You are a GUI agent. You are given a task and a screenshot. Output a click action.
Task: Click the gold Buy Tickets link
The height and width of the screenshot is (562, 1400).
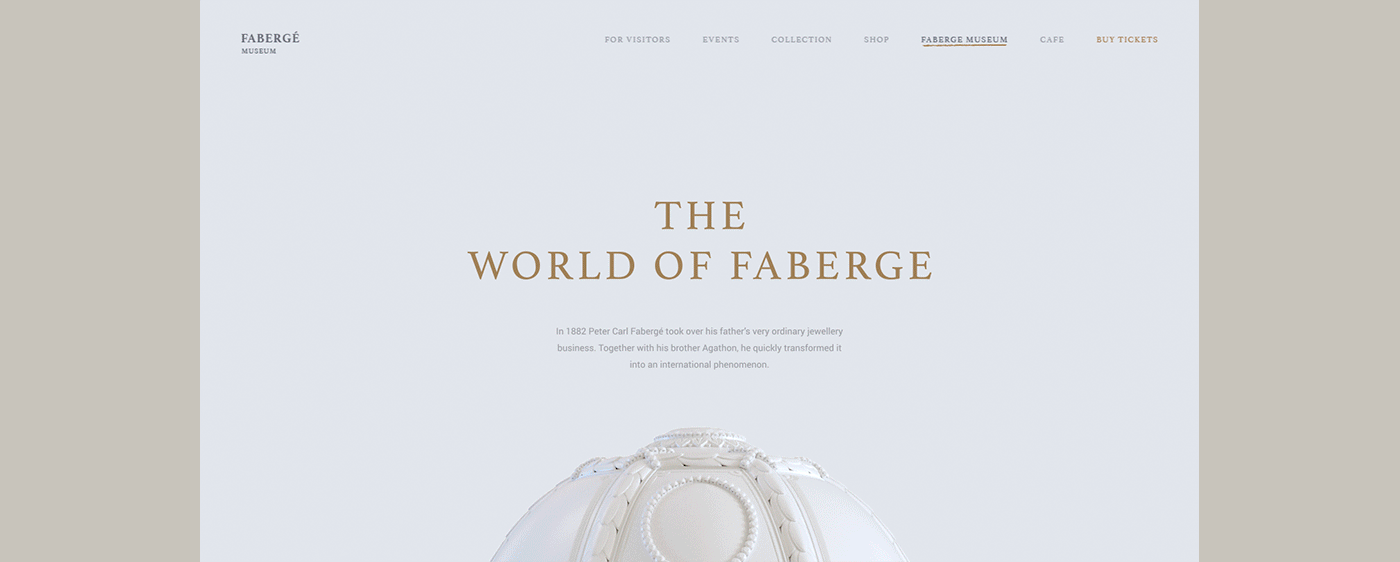(x=1127, y=40)
